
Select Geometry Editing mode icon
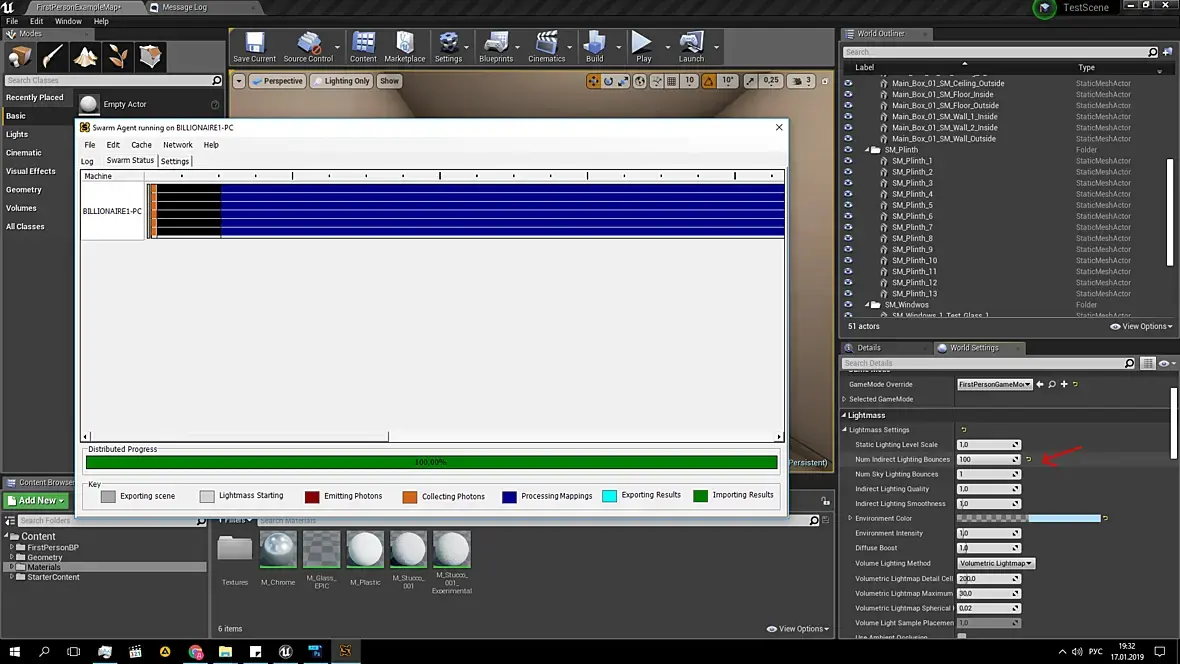coord(150,56)
